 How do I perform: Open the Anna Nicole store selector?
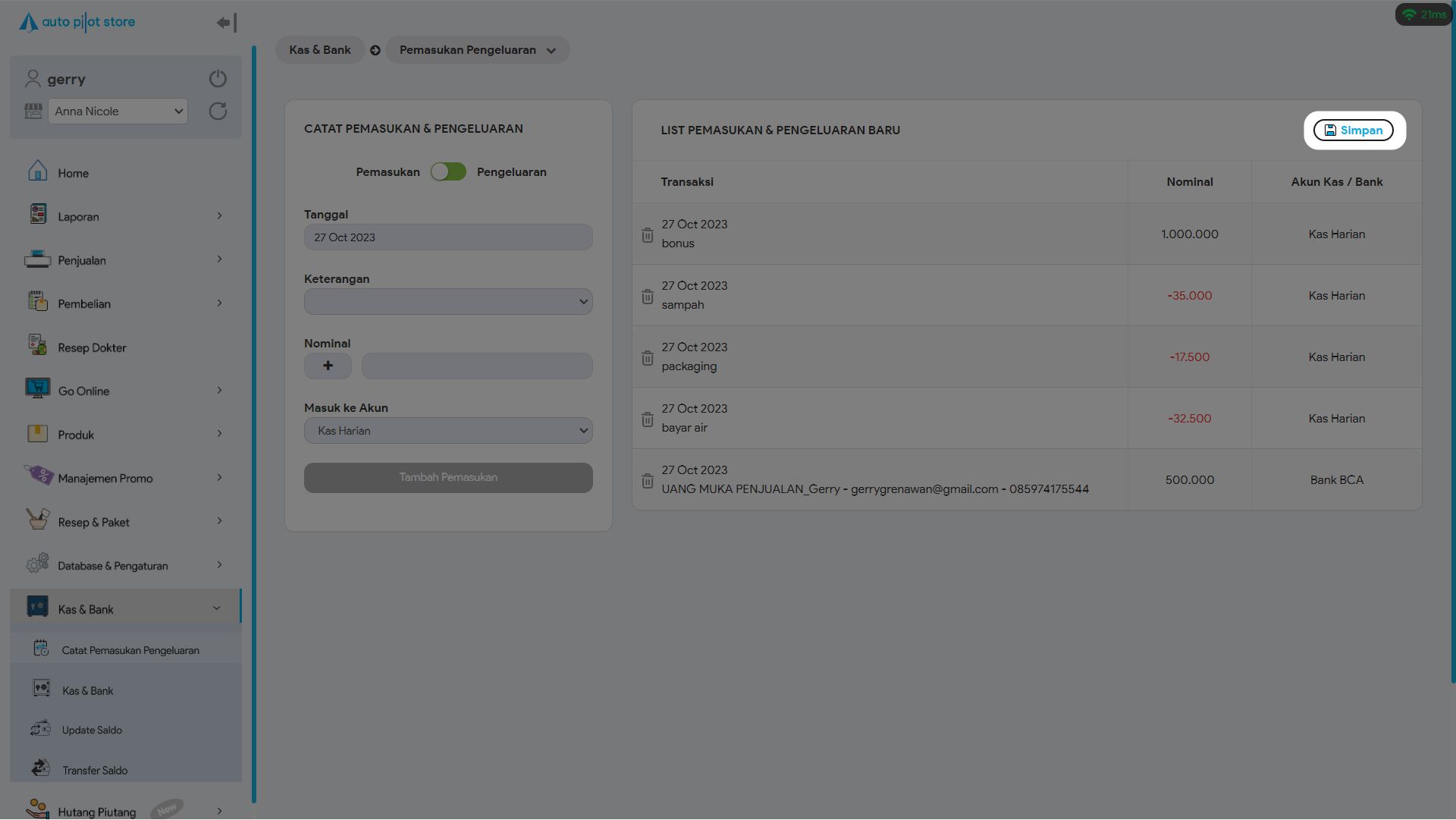[x=118, y=112]
